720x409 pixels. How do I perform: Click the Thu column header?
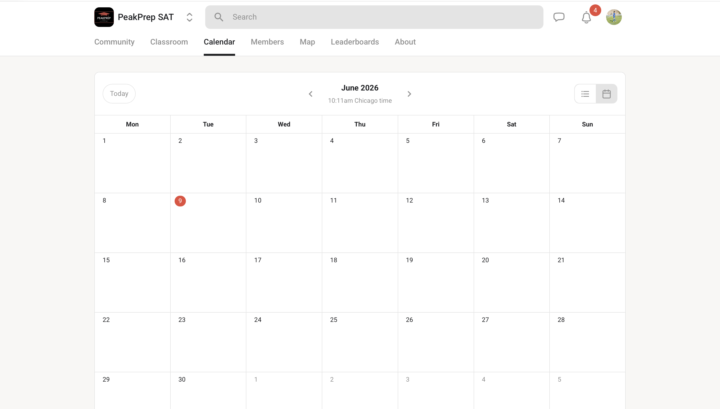(360, 124)
